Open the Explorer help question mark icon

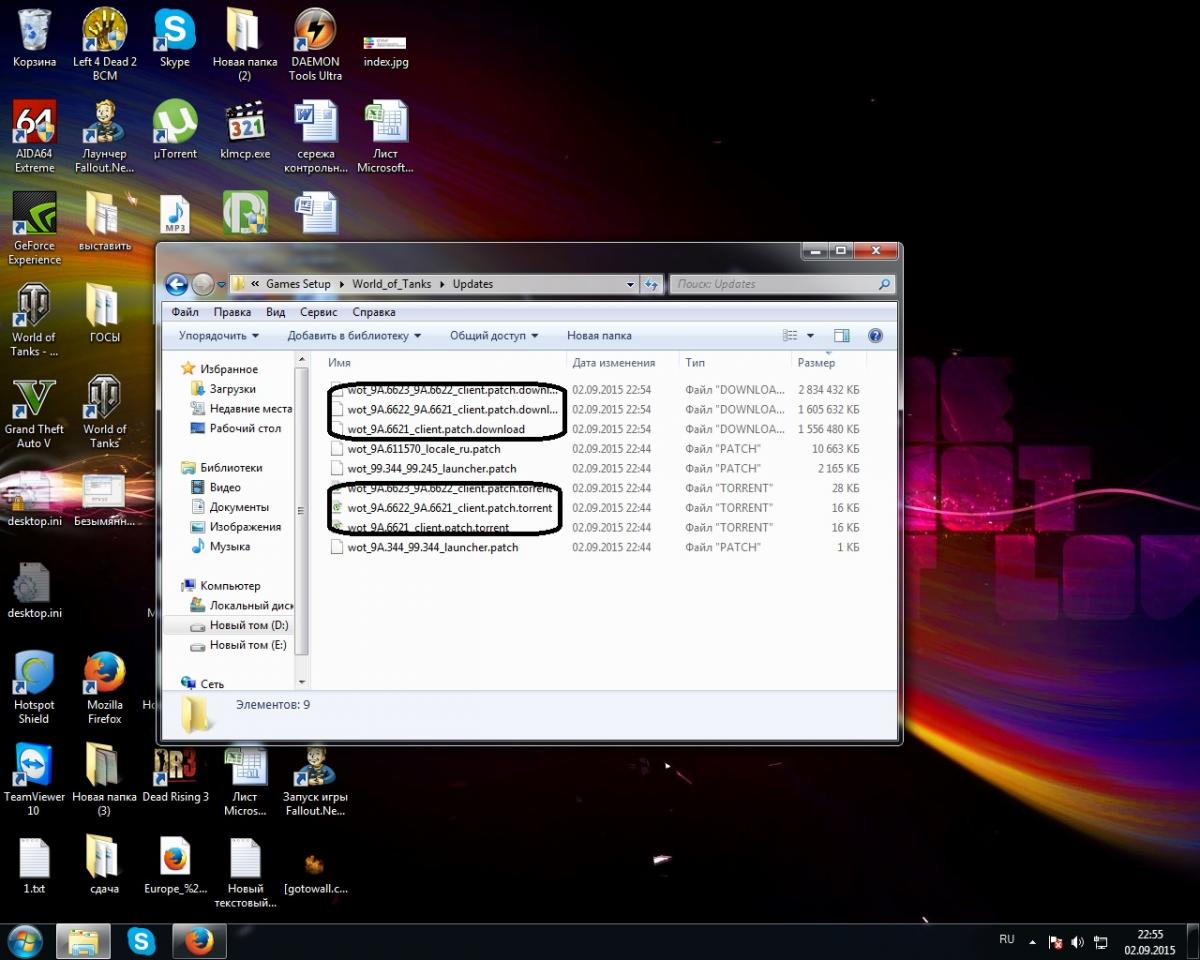pyautogui.click(x=875, y=336)
